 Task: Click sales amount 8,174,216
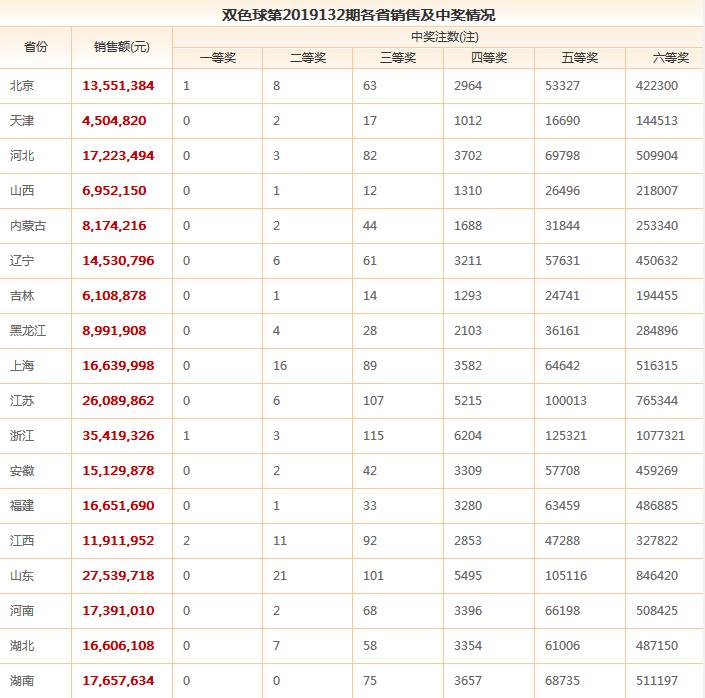[x=114, y=225]
